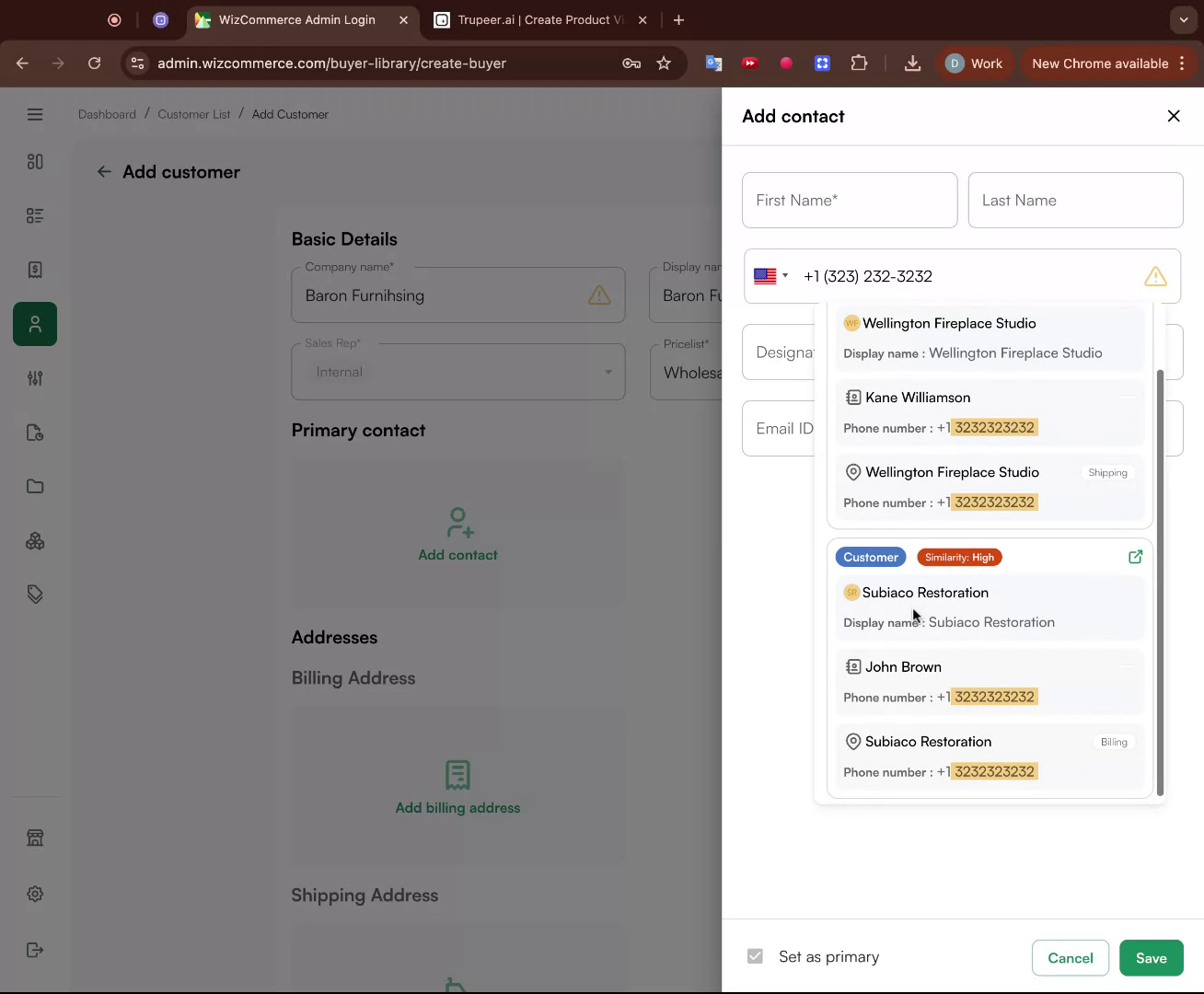Open the price tag icon in the sidebar
The width and height of the screenshot is (1204, 994).
click(35, 595)
